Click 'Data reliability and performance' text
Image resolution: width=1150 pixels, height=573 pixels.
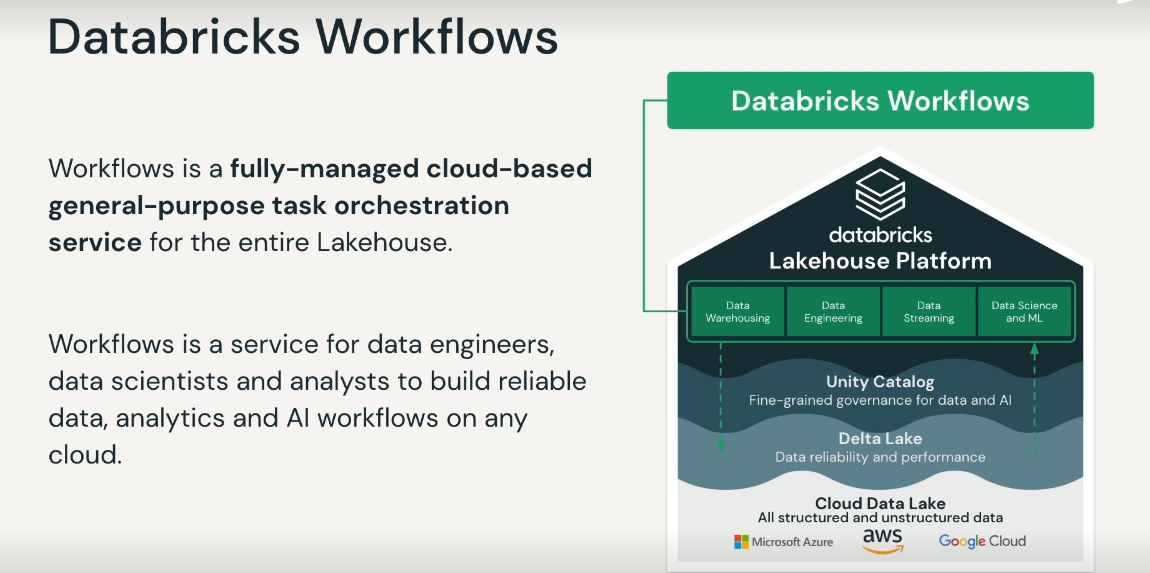[880, 457]
